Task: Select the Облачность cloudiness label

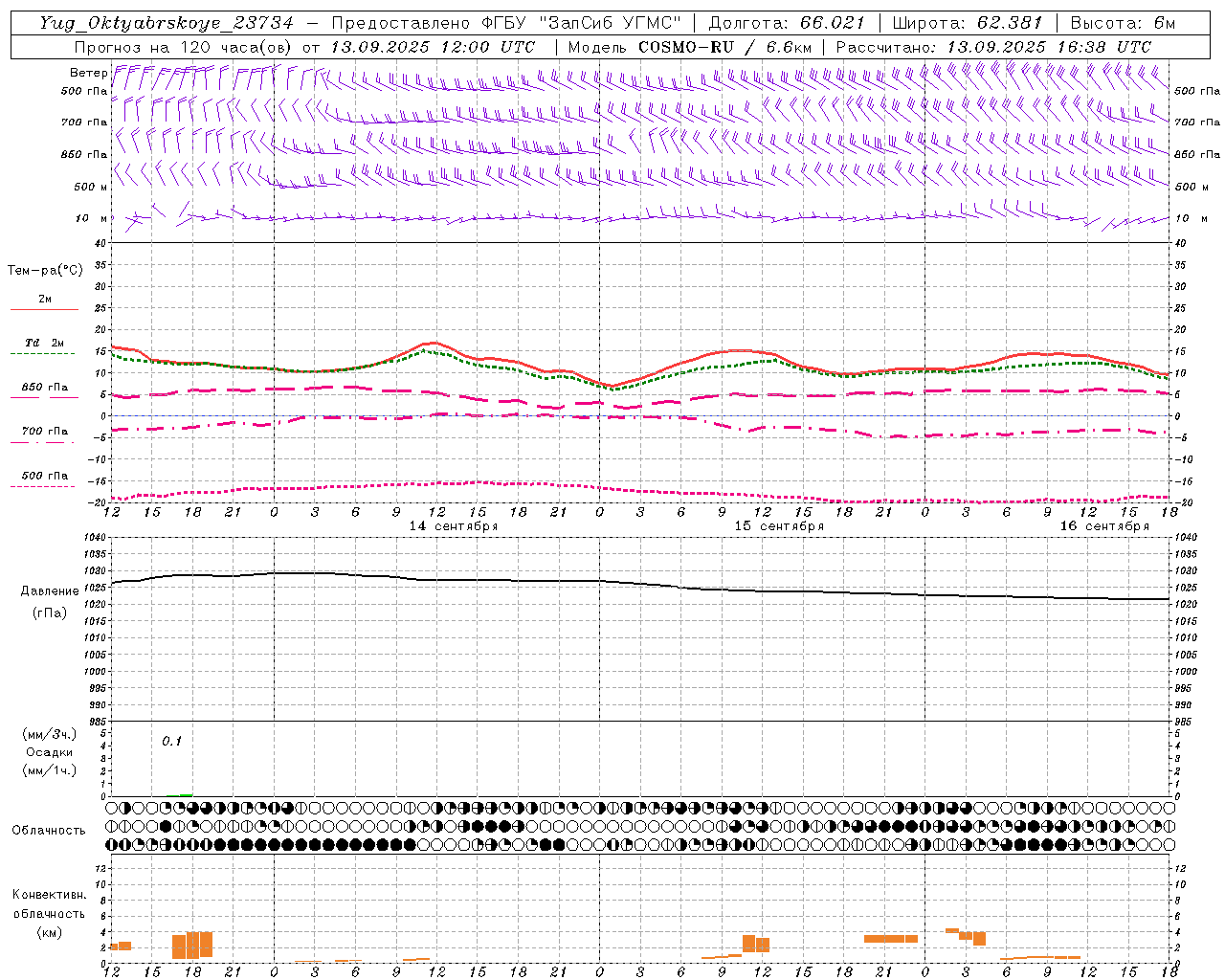Action: [49, 830]
